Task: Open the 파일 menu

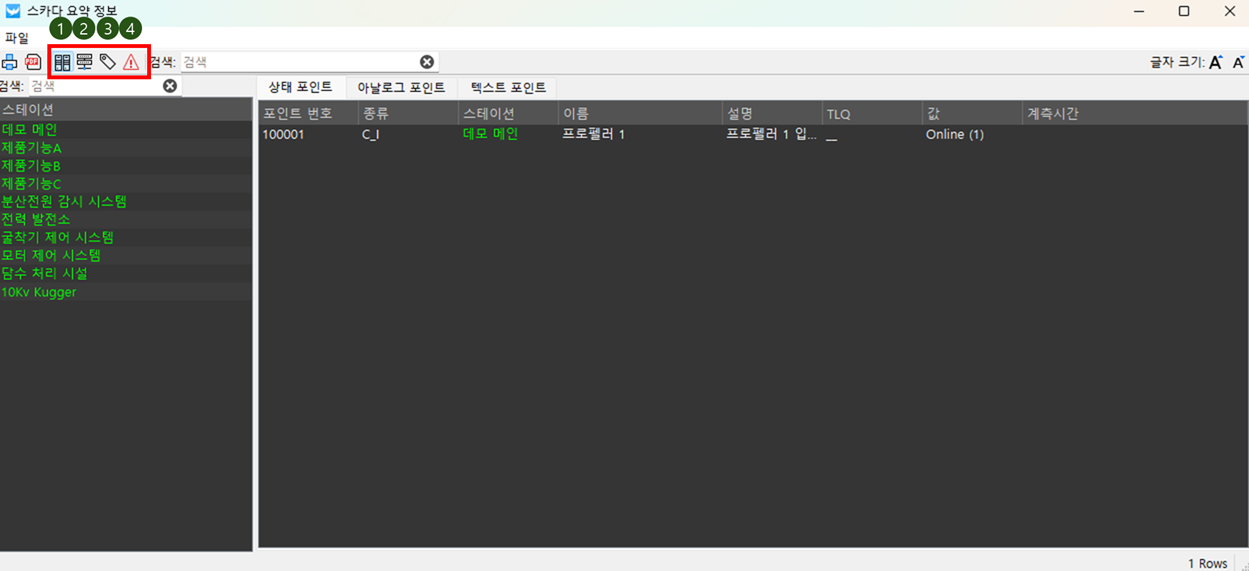Action: pyautogui.click(x=17, y=38)
